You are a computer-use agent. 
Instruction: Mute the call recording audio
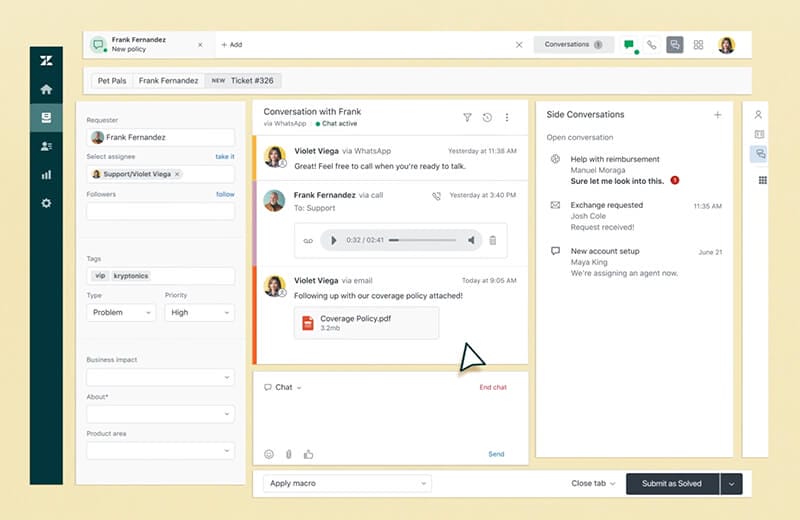pyautogui.click(x=471, y=240)
